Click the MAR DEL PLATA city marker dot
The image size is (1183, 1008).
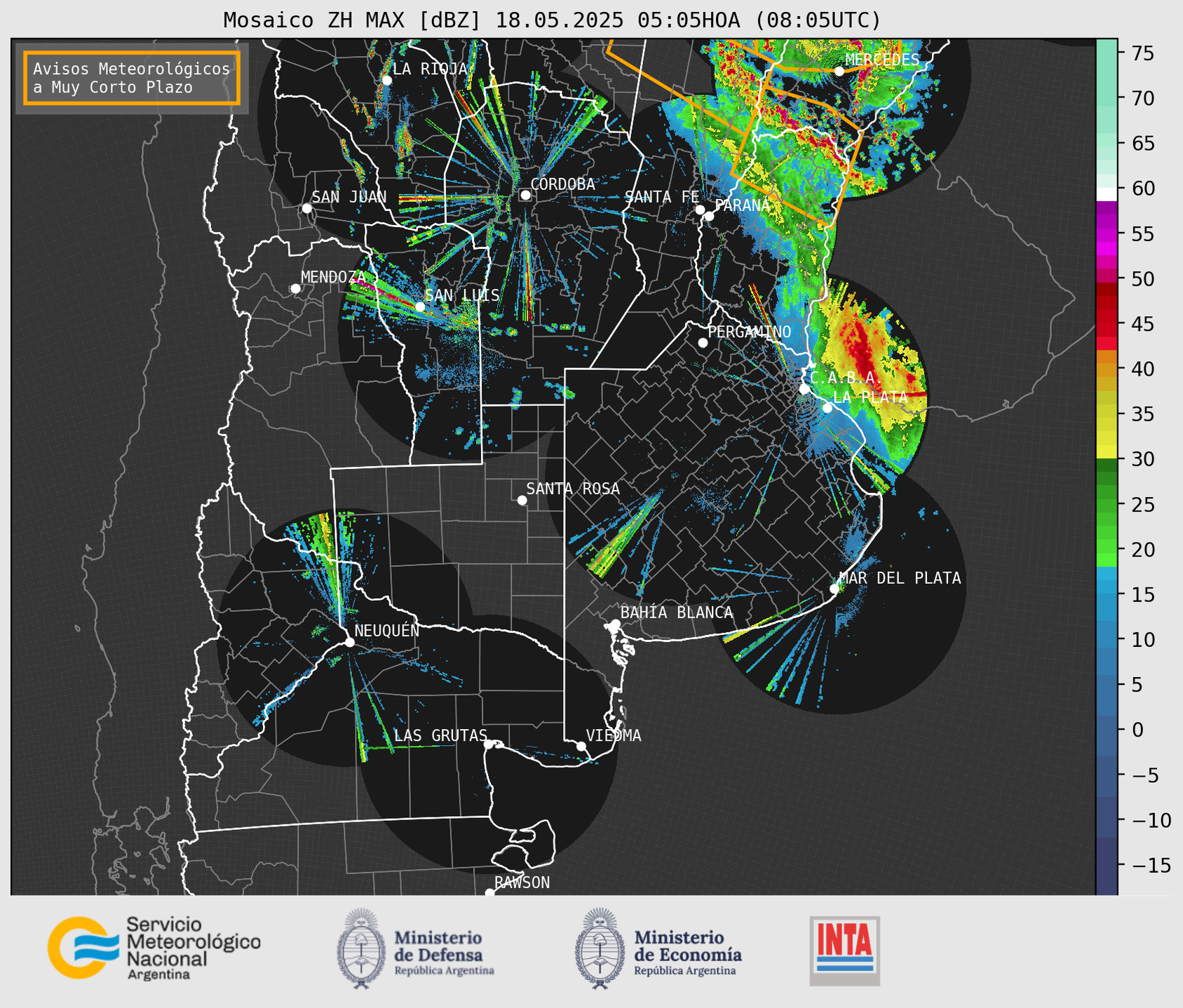[x=834, y=589]
